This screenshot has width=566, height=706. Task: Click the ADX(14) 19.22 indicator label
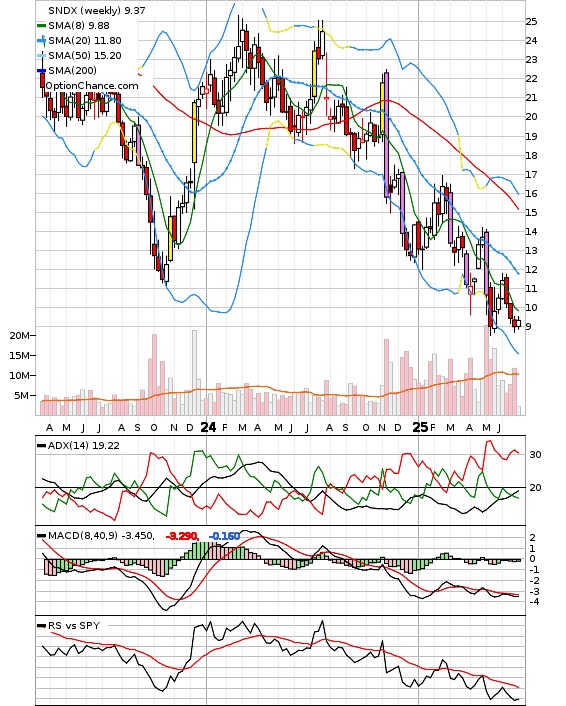coord(84,445)
